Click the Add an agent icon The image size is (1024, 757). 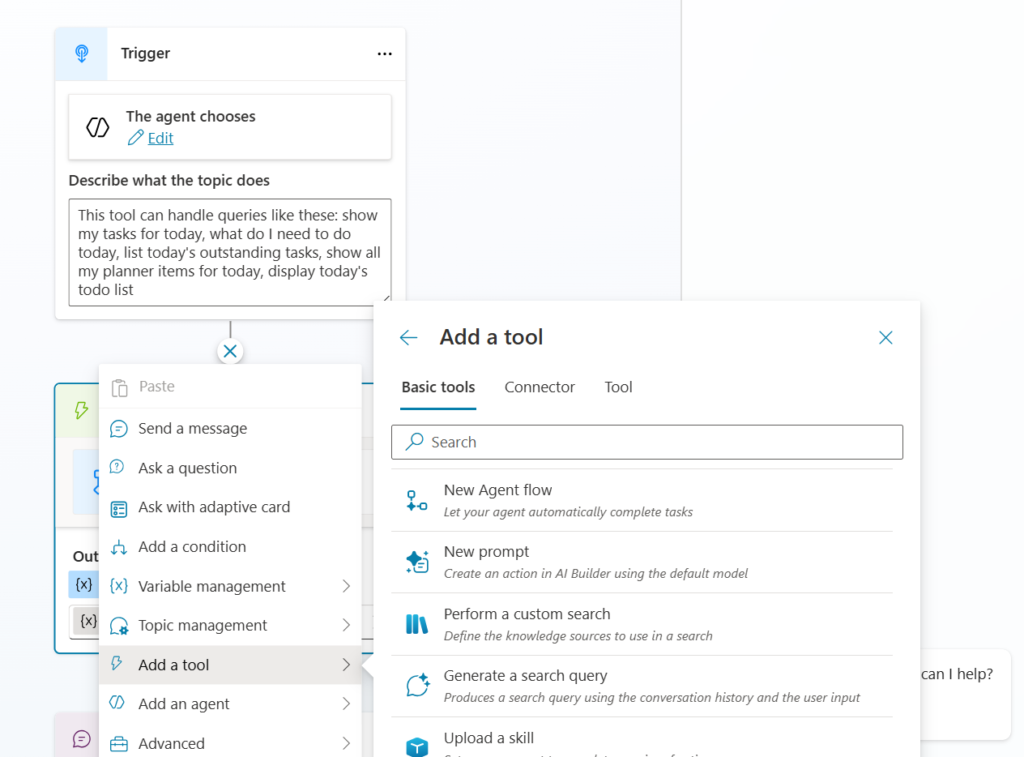click(x=118, y=703)
